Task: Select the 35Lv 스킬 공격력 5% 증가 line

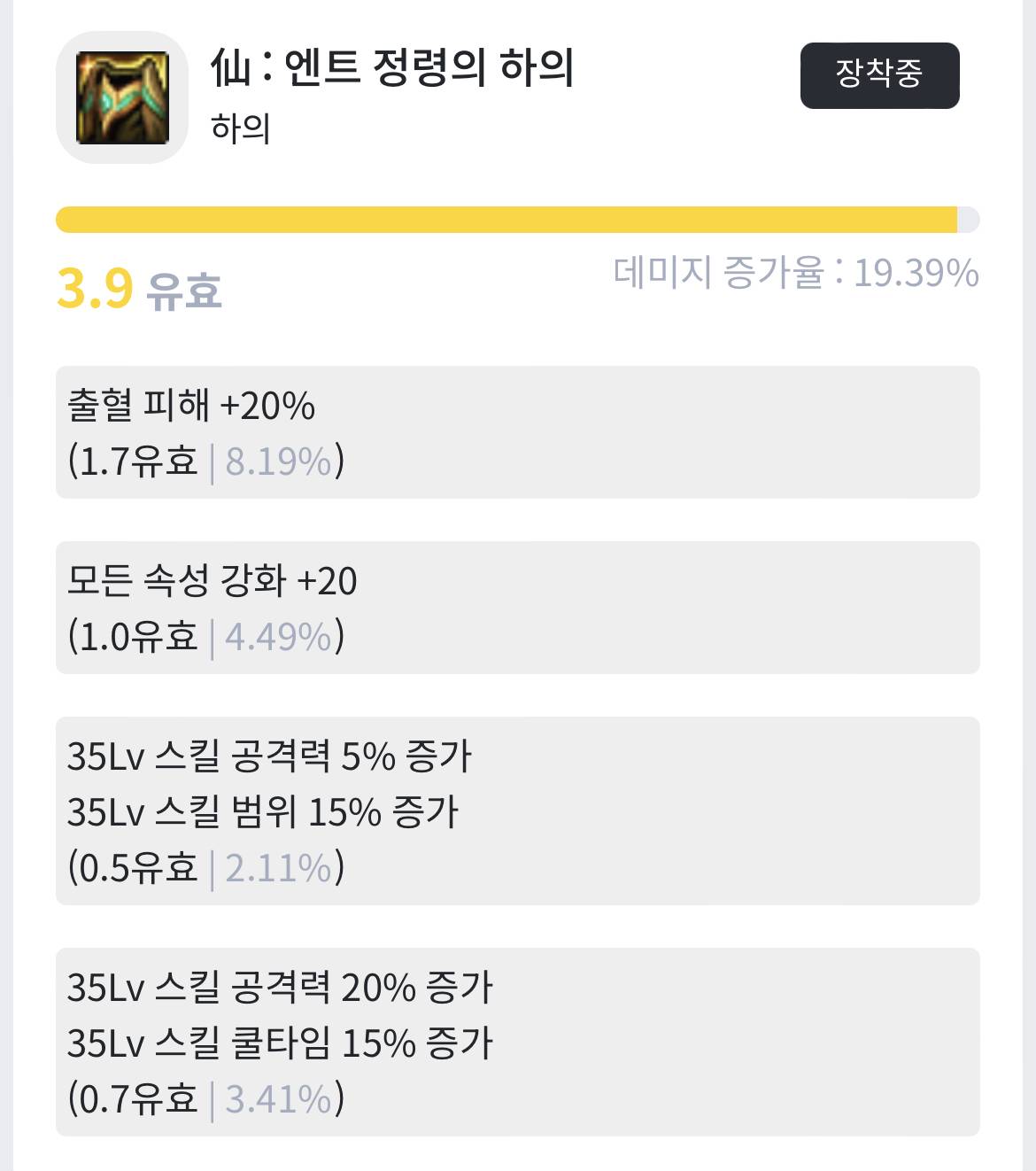Action: click(x=269, y=756)
